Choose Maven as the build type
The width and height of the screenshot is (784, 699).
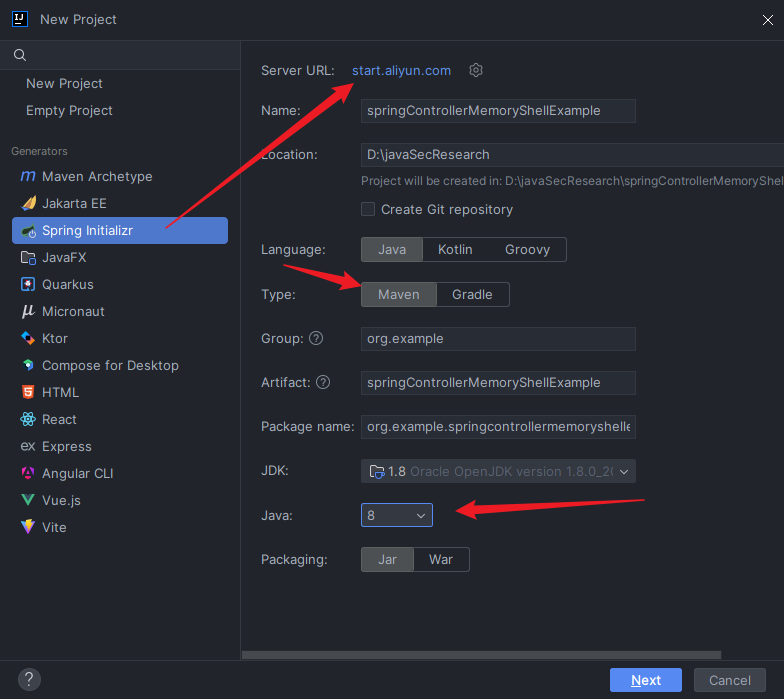[398, 294]
